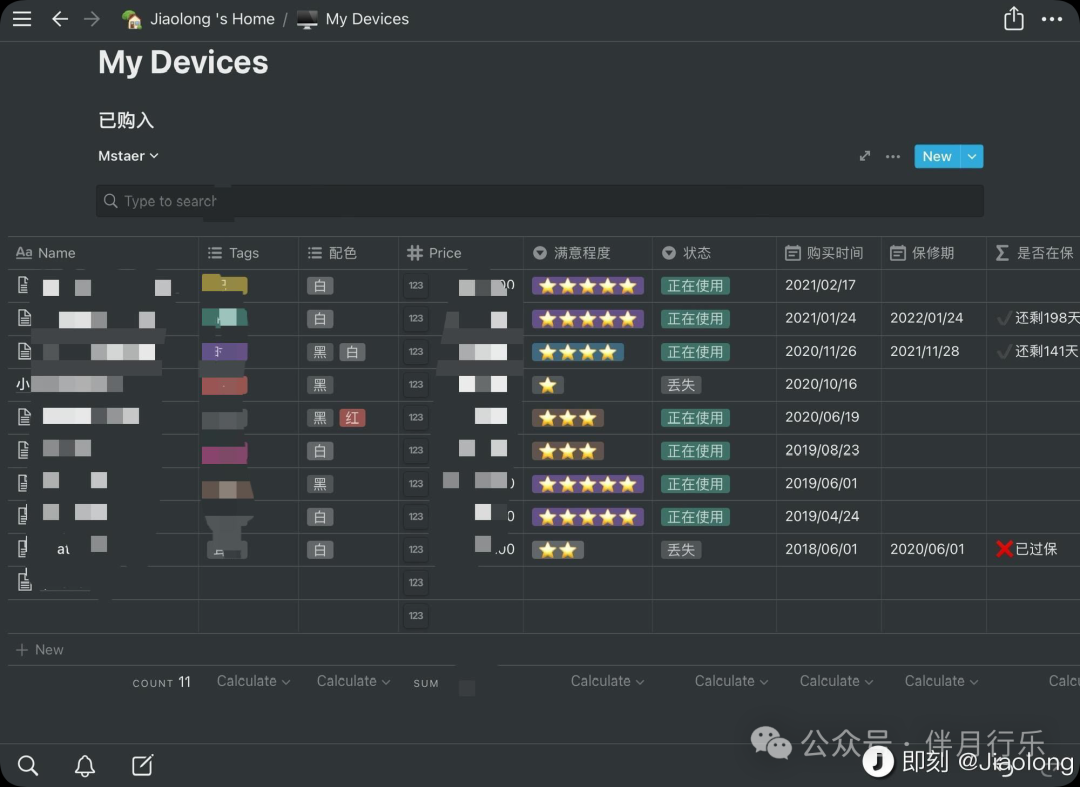Screen dimensions: 1080x787
Task: Open the page options three-dot menu
Action: tap(1052, 19)
